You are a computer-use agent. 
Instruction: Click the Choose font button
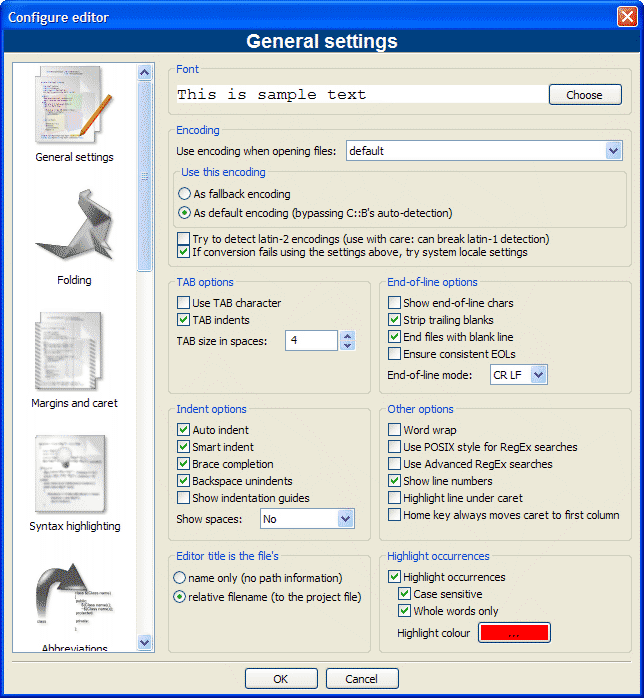pos(585,95)
